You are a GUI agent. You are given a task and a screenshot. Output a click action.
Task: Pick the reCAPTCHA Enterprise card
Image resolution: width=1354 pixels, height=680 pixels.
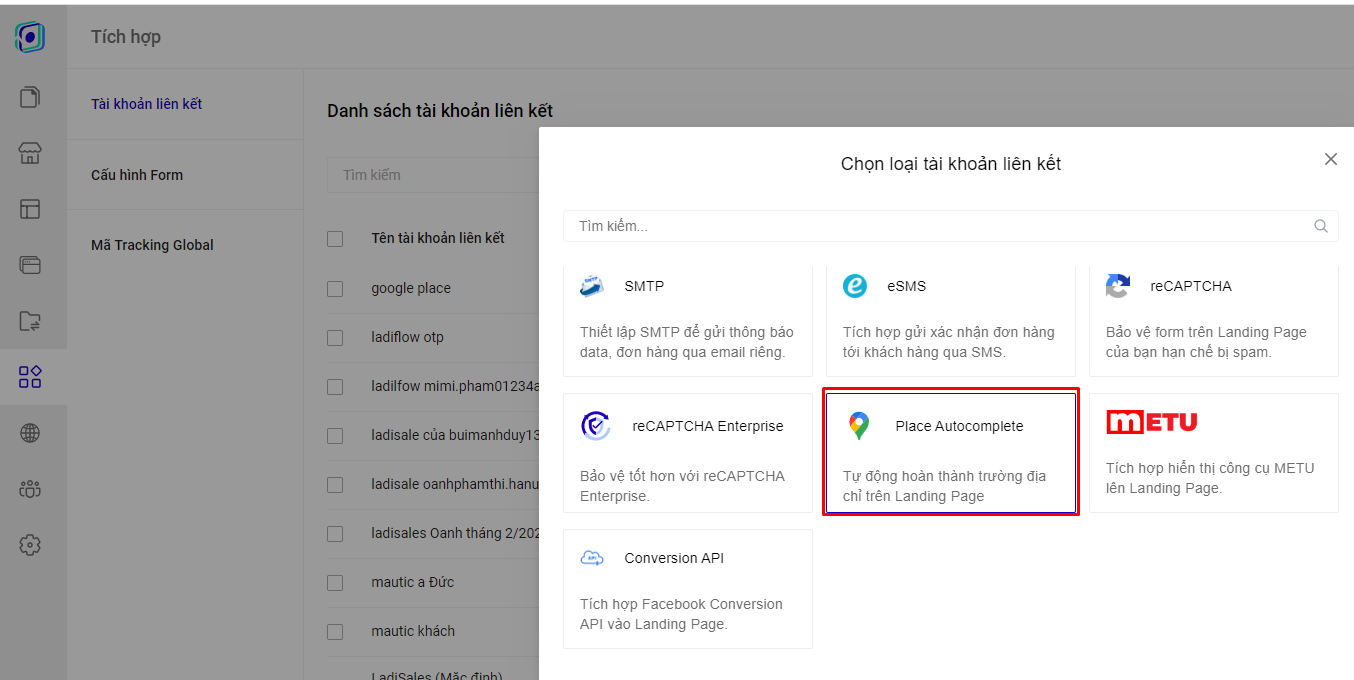click(688, 453)
